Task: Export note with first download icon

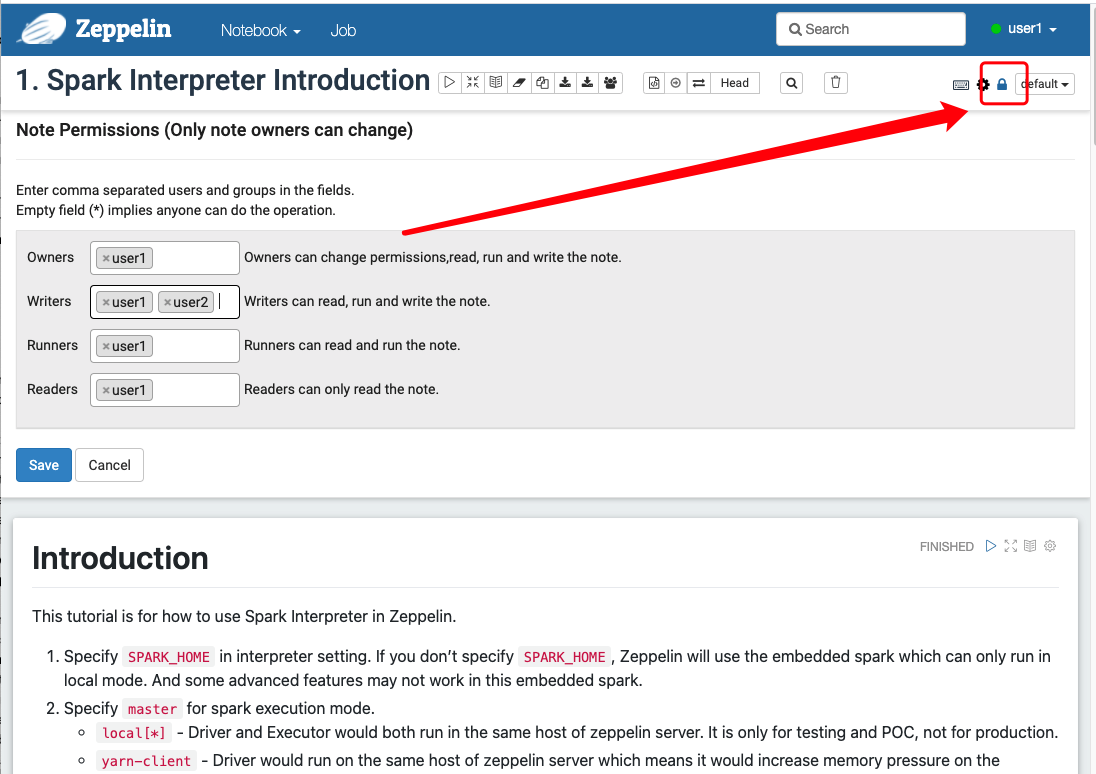Action: [x=565, y=83]
